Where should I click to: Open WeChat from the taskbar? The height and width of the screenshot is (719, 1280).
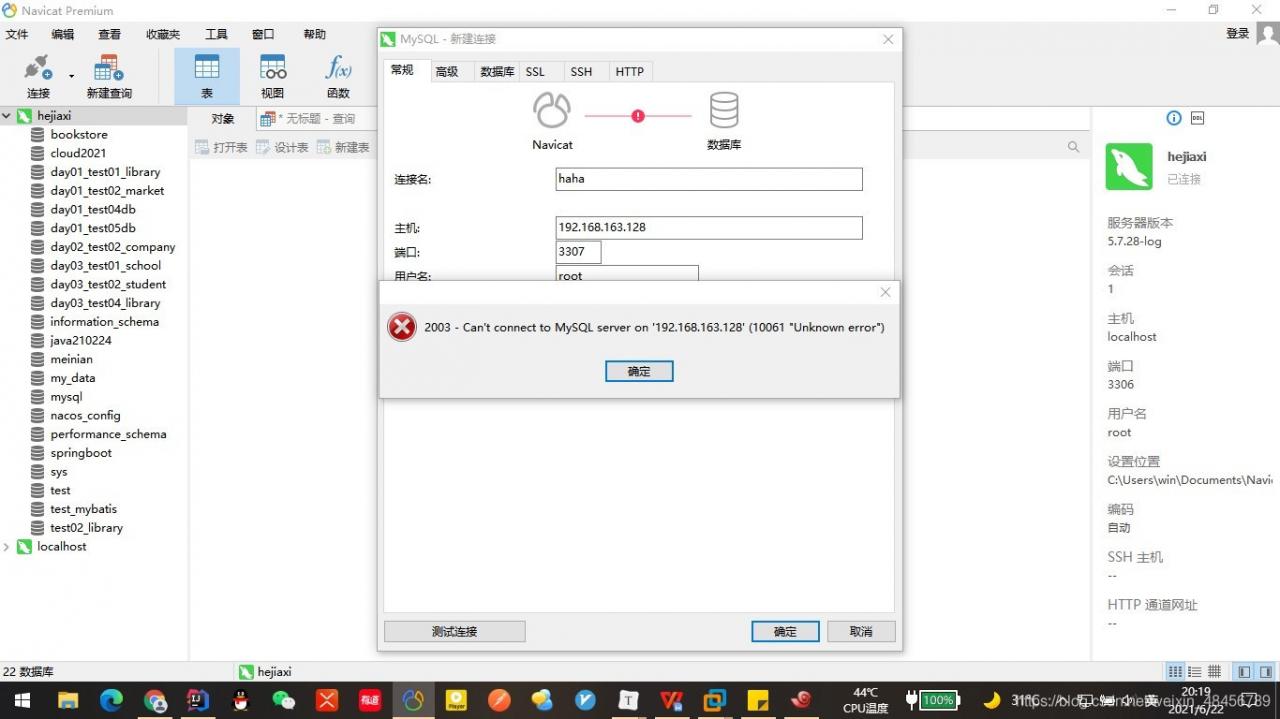(x=284, y=700)
